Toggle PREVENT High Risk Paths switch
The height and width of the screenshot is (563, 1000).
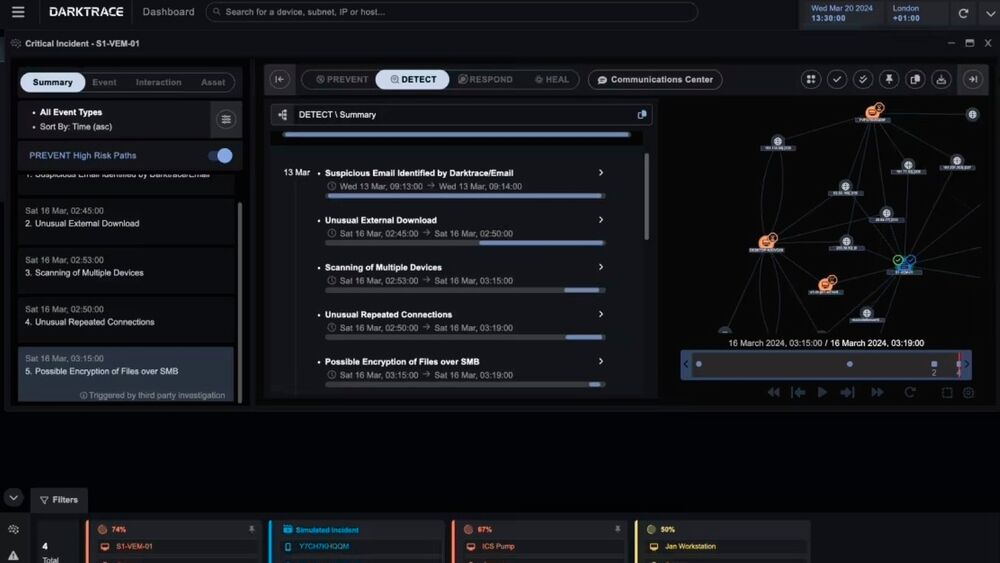point(219,156)
